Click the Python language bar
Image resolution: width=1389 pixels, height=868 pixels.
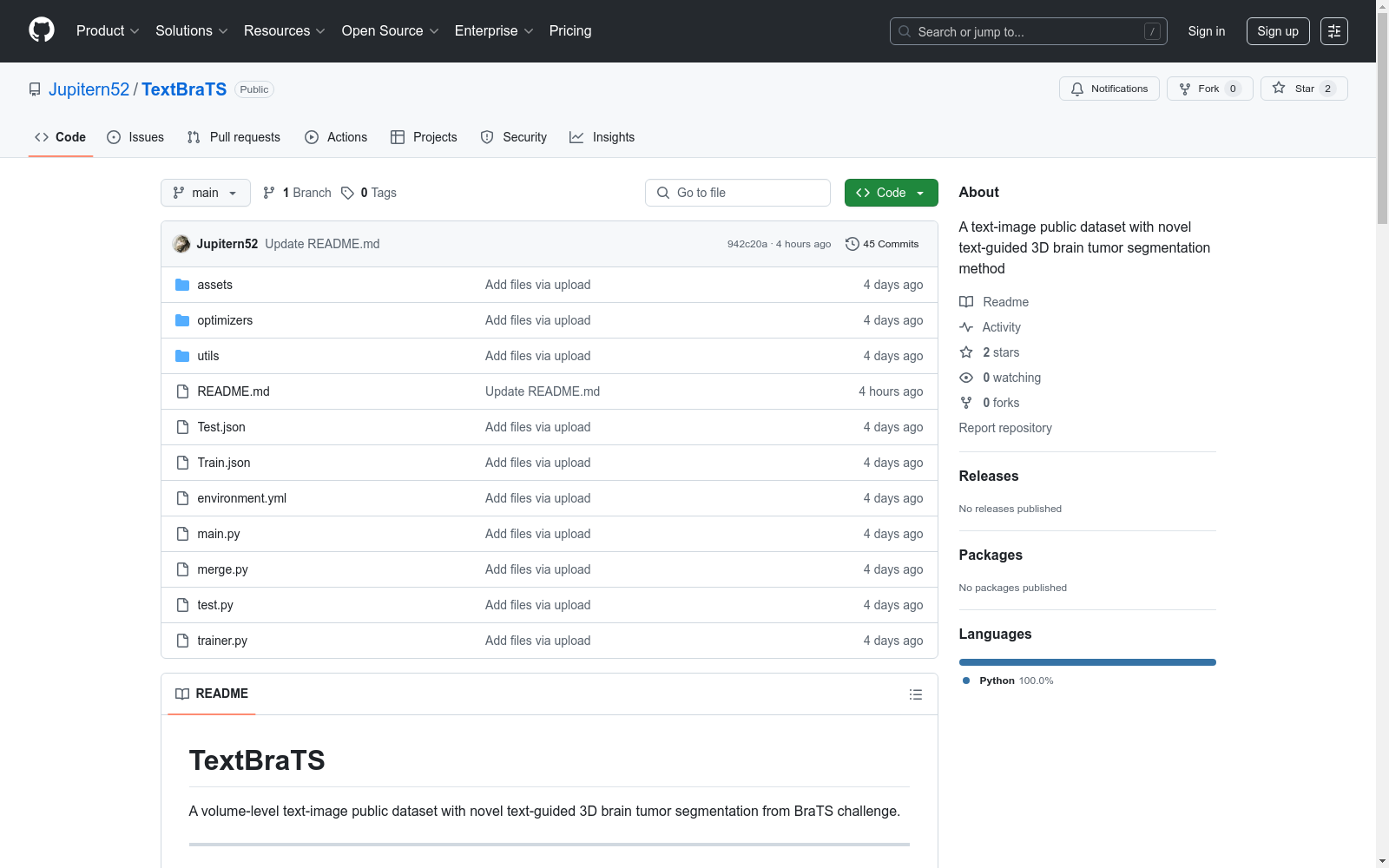coord(1087,662)
